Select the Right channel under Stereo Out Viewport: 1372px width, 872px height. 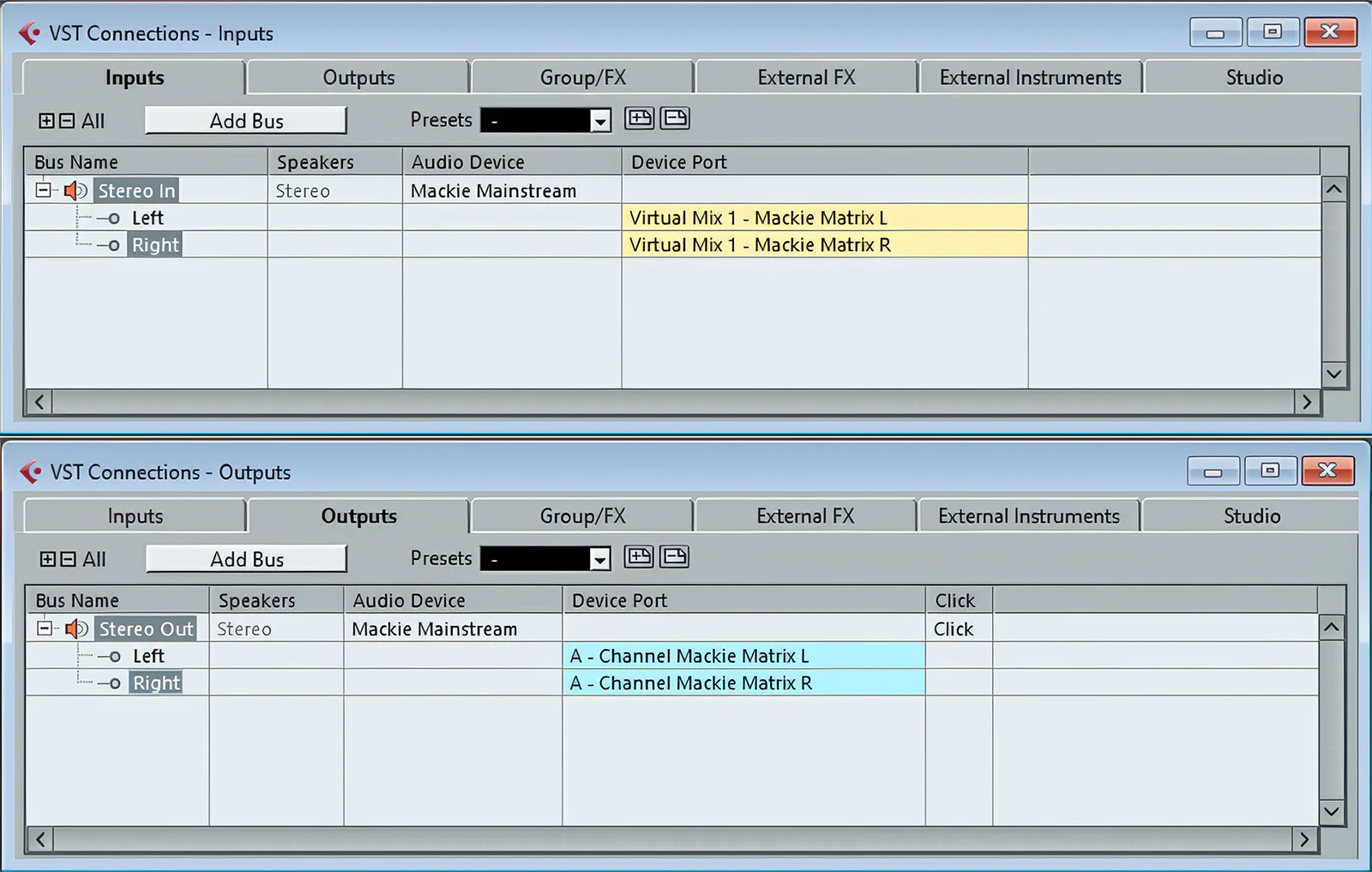point(156,683)
